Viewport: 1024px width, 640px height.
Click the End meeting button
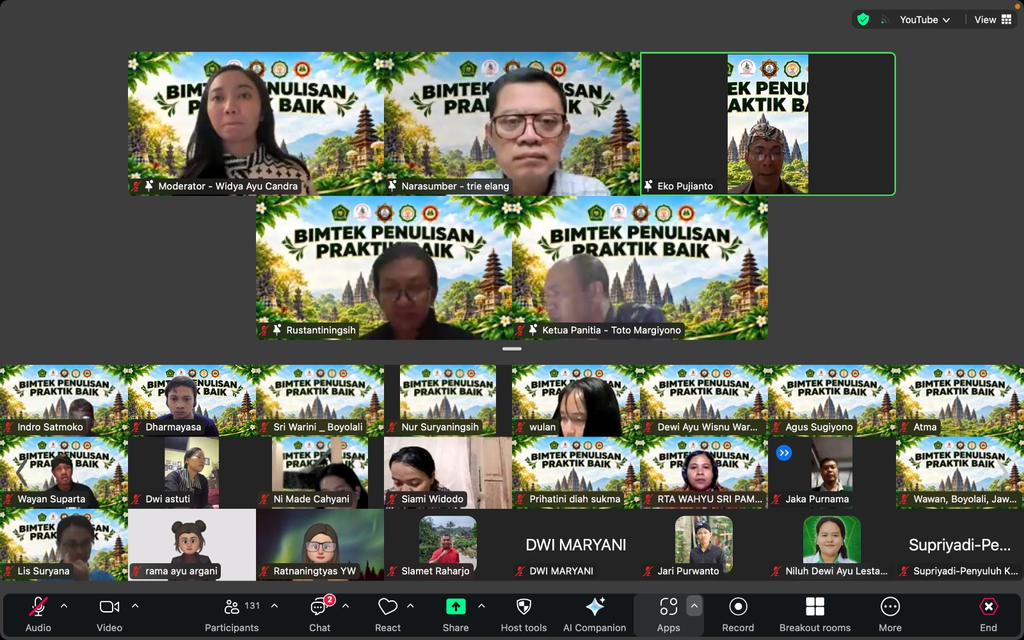click(x=988, y=615)
